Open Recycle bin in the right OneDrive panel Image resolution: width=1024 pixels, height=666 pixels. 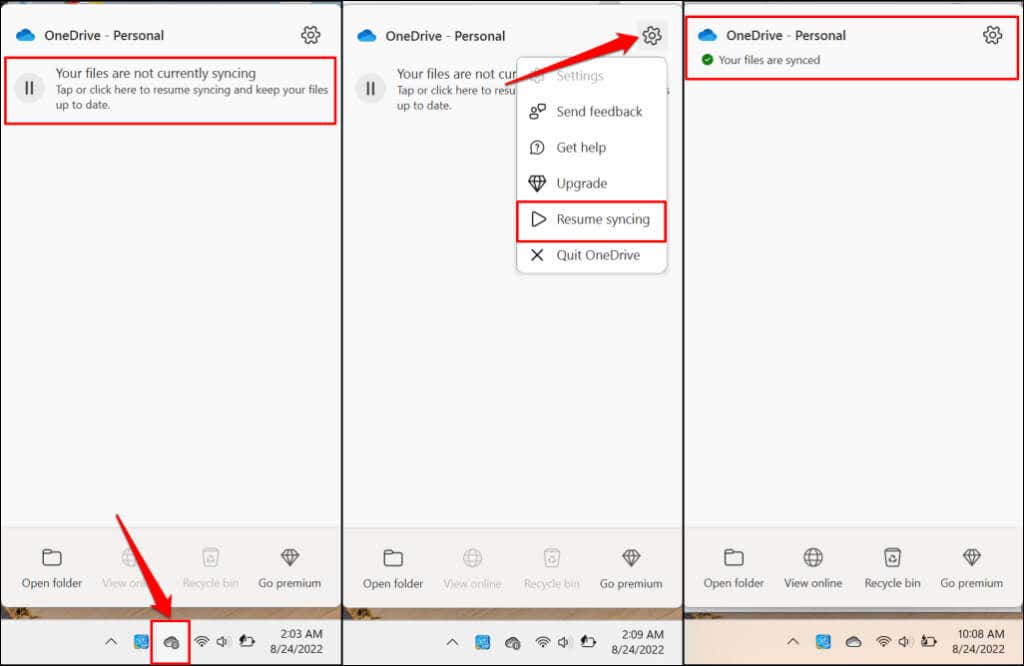coord(892,568)
